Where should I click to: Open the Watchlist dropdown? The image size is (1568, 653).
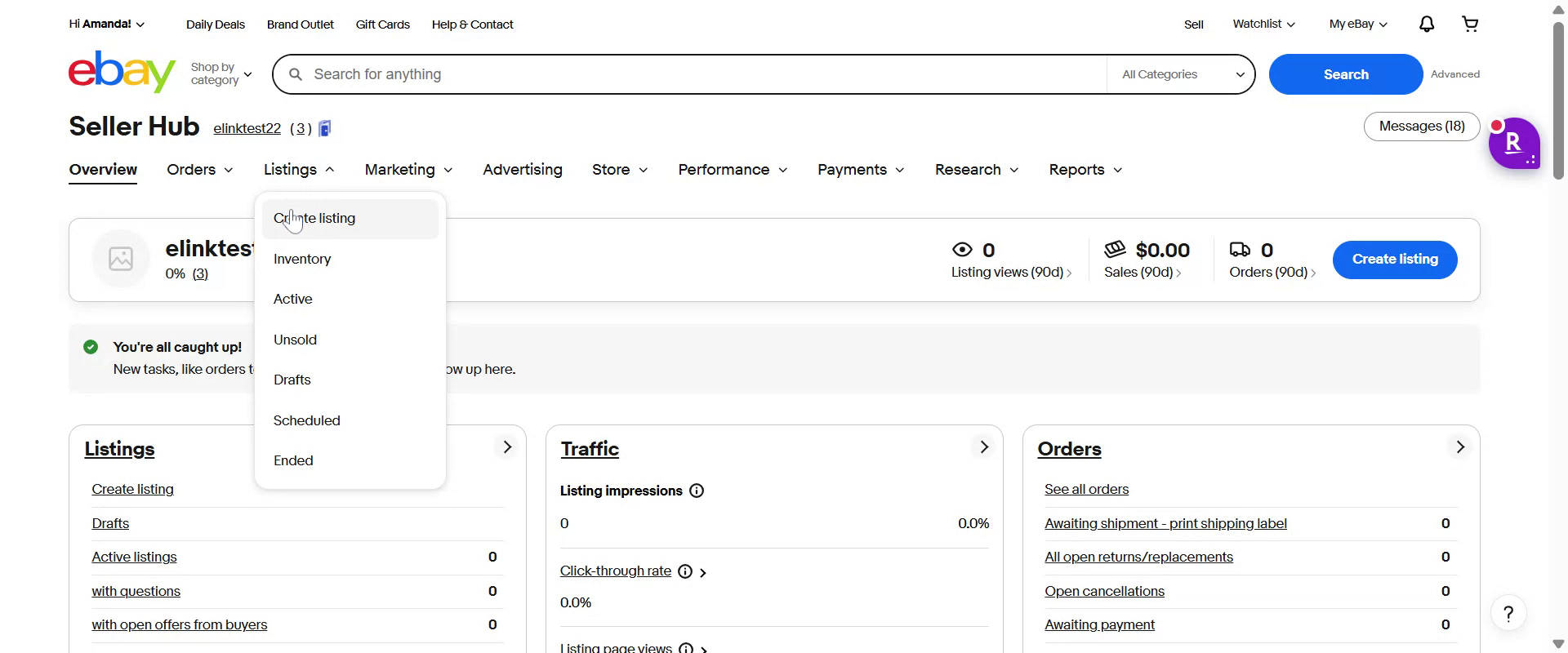1264,24
